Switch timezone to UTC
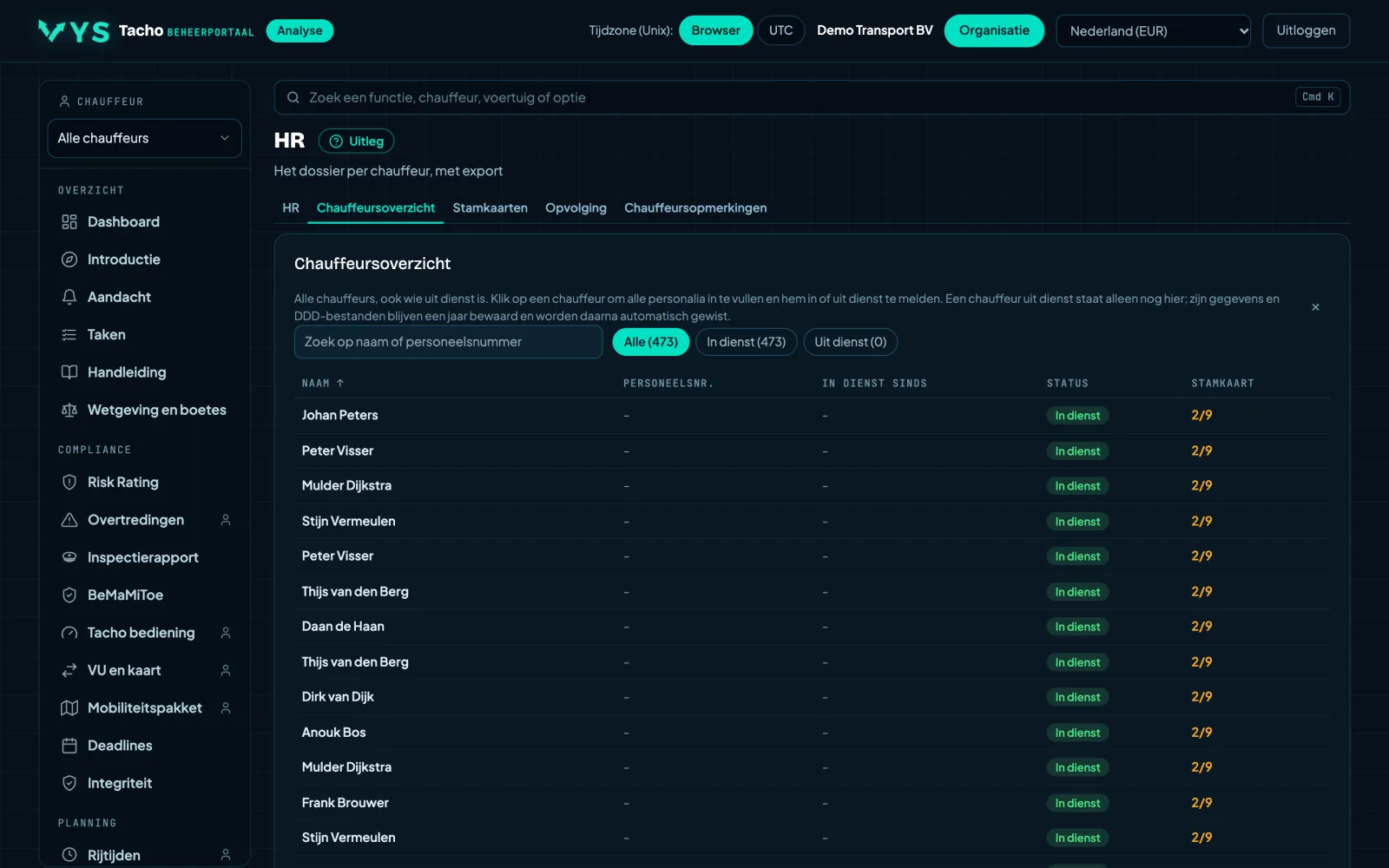The width and height of the screenshot is (1389, 868). [x=780, y=30]
